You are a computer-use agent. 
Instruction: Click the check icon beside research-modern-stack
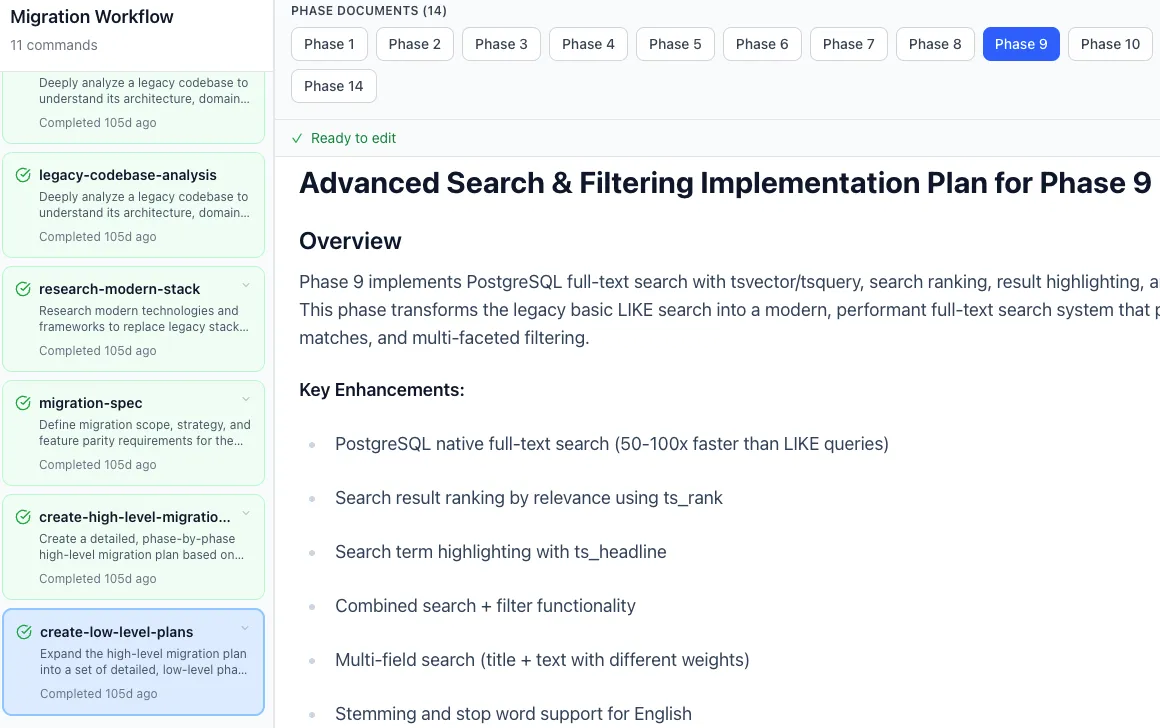point(23,289)
